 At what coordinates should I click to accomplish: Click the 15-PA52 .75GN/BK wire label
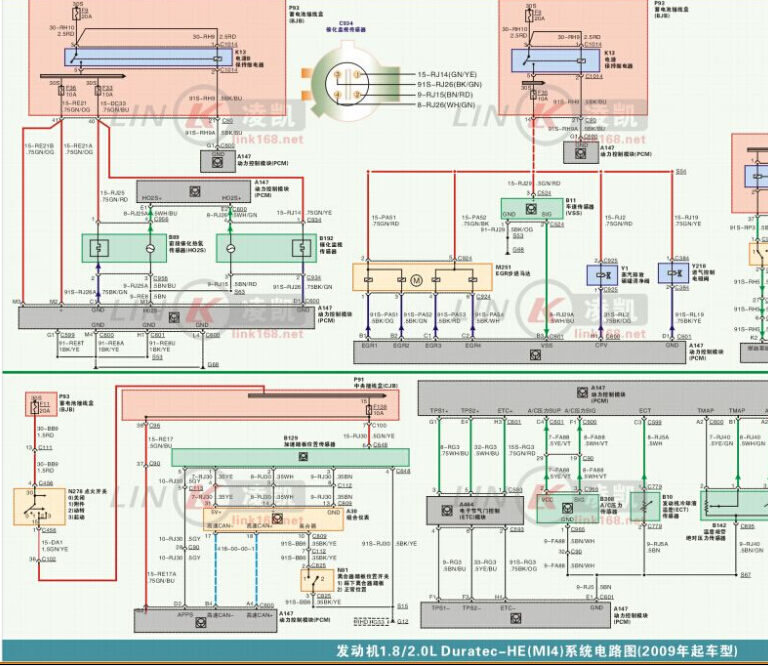475,220
